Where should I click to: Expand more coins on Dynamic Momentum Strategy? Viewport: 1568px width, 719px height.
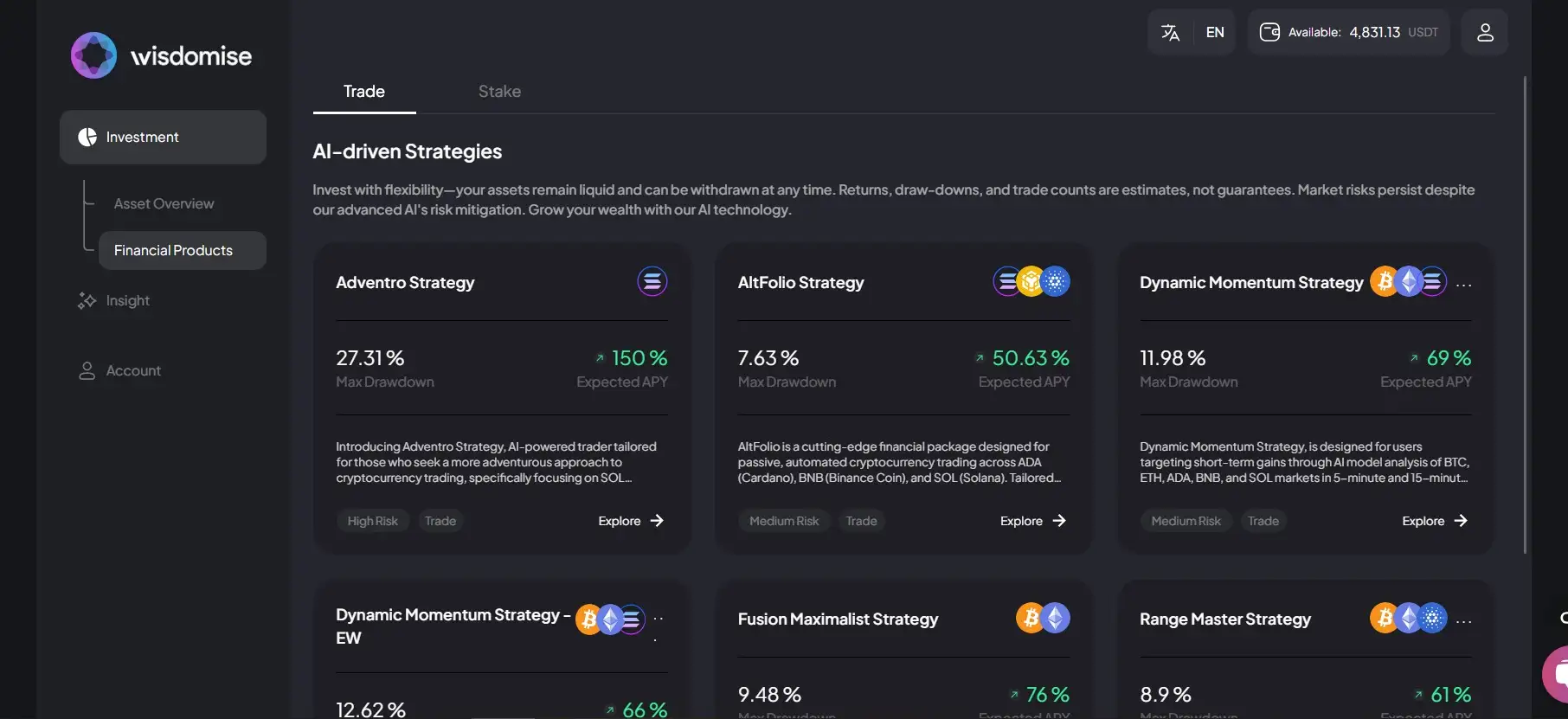tap(1464, 285)
